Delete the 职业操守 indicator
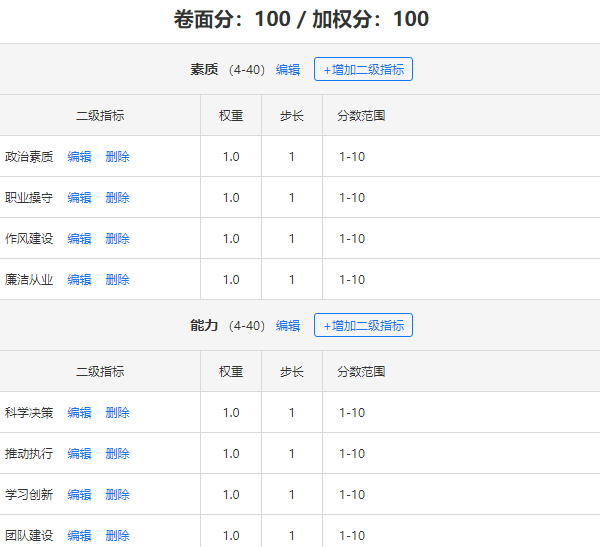 pos(117,198)
